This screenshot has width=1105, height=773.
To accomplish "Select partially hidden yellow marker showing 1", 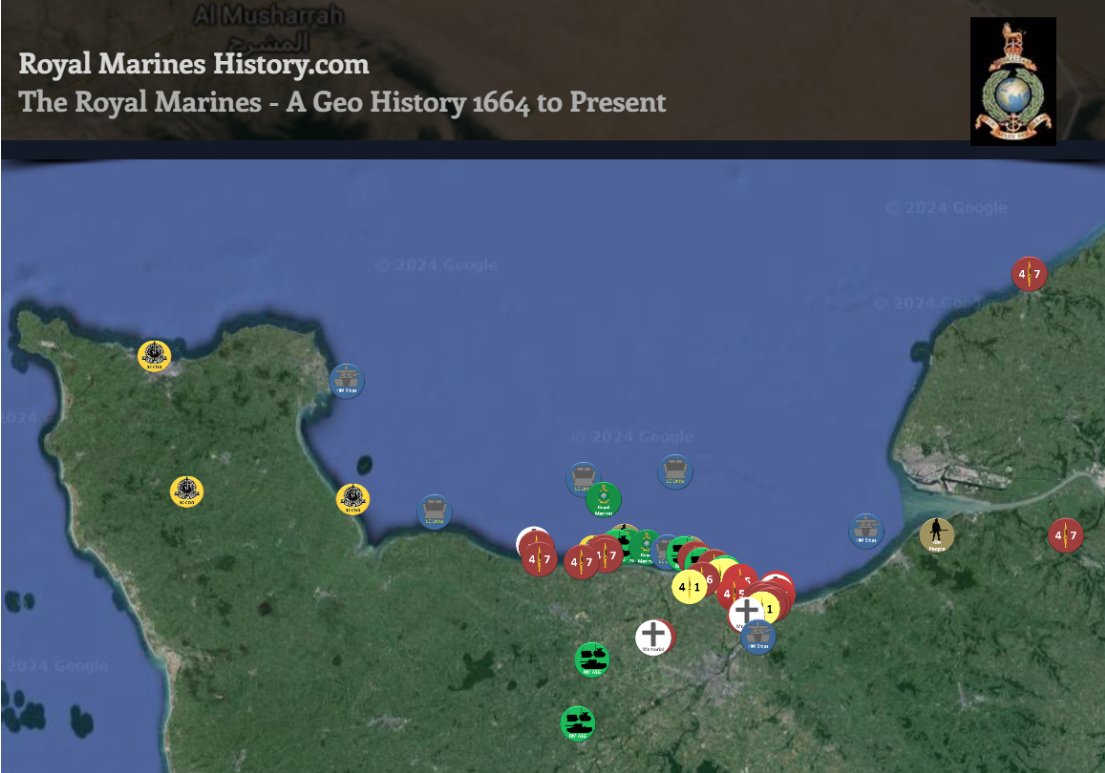I will coord(770,609).
